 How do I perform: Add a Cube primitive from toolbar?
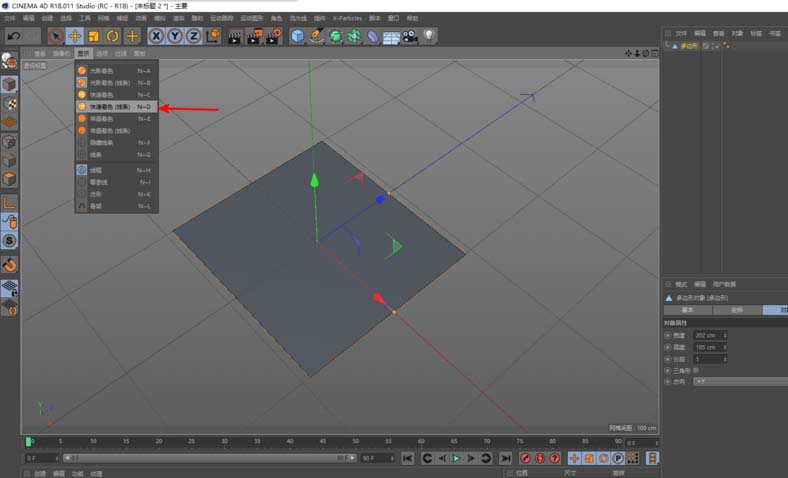click(x=297, y=36)
